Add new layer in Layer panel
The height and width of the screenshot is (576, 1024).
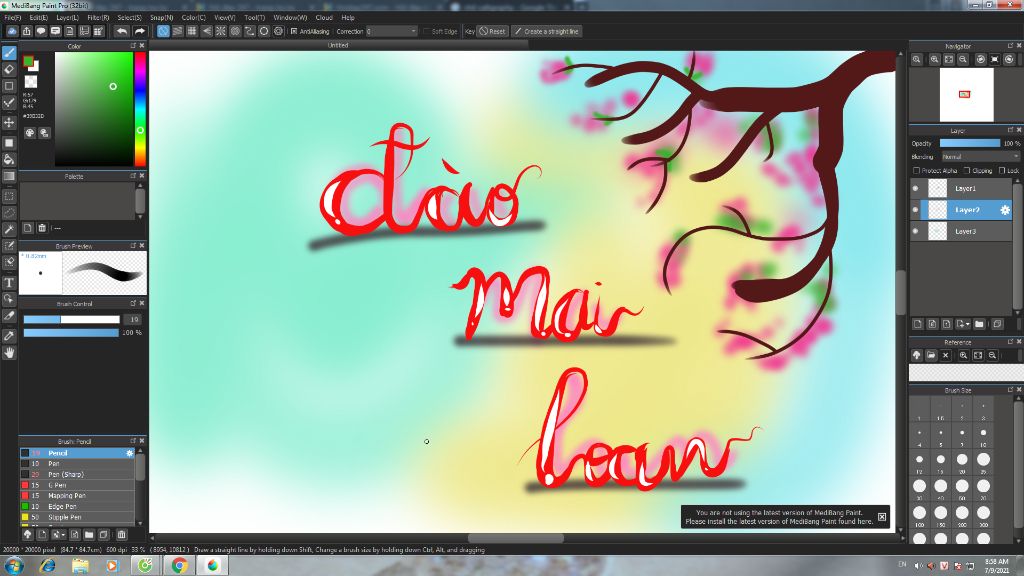[918, 324]
